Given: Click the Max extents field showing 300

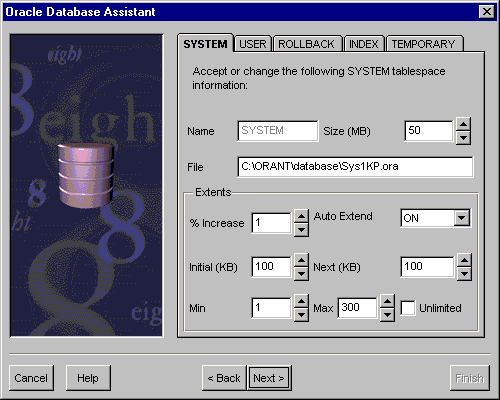Looking at the screenshot, I should 357,308.
